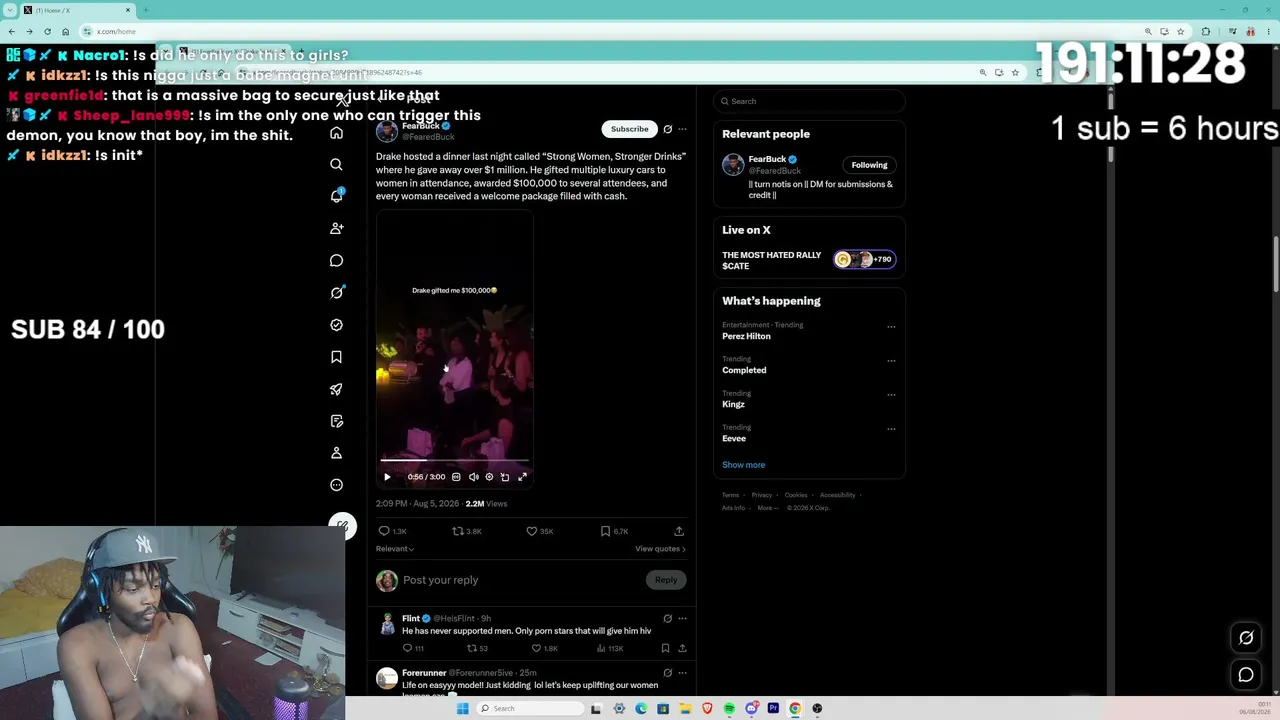Open more menu on Flint's reply
Viewport: 1280px width, 720px height.
pyautogui.click(x=682, y=618)
